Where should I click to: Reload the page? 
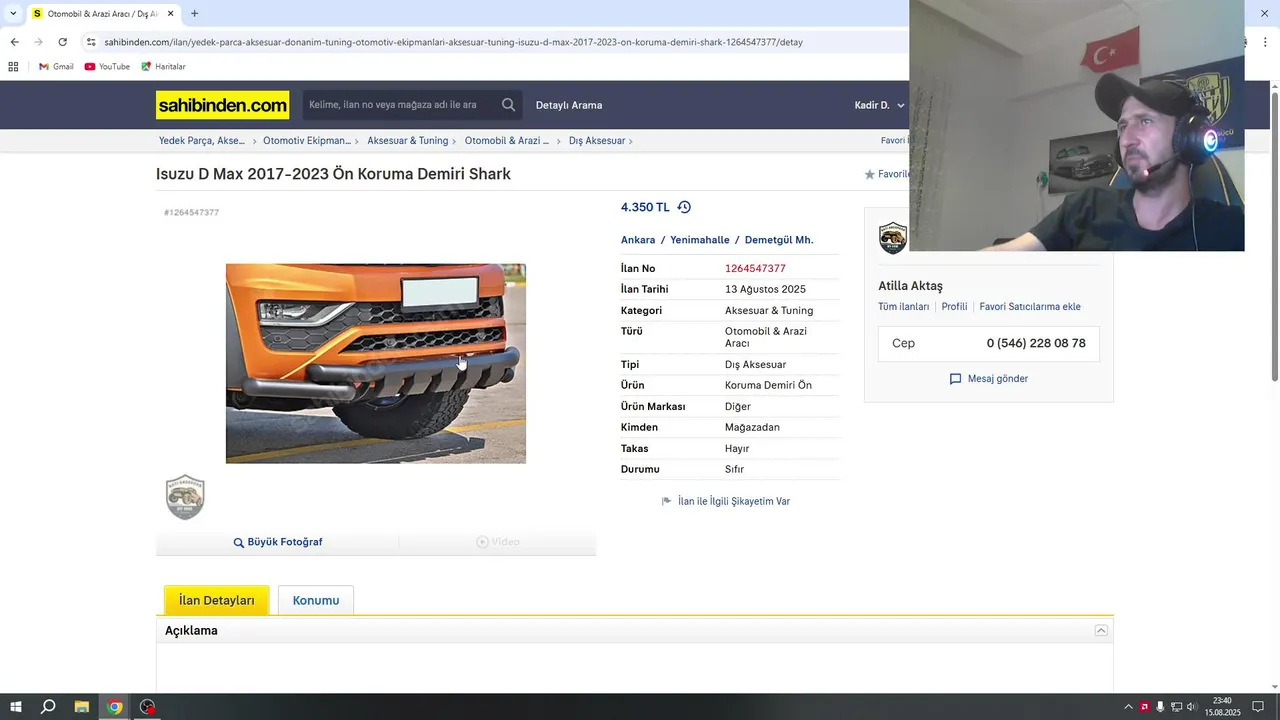[62, 42]
